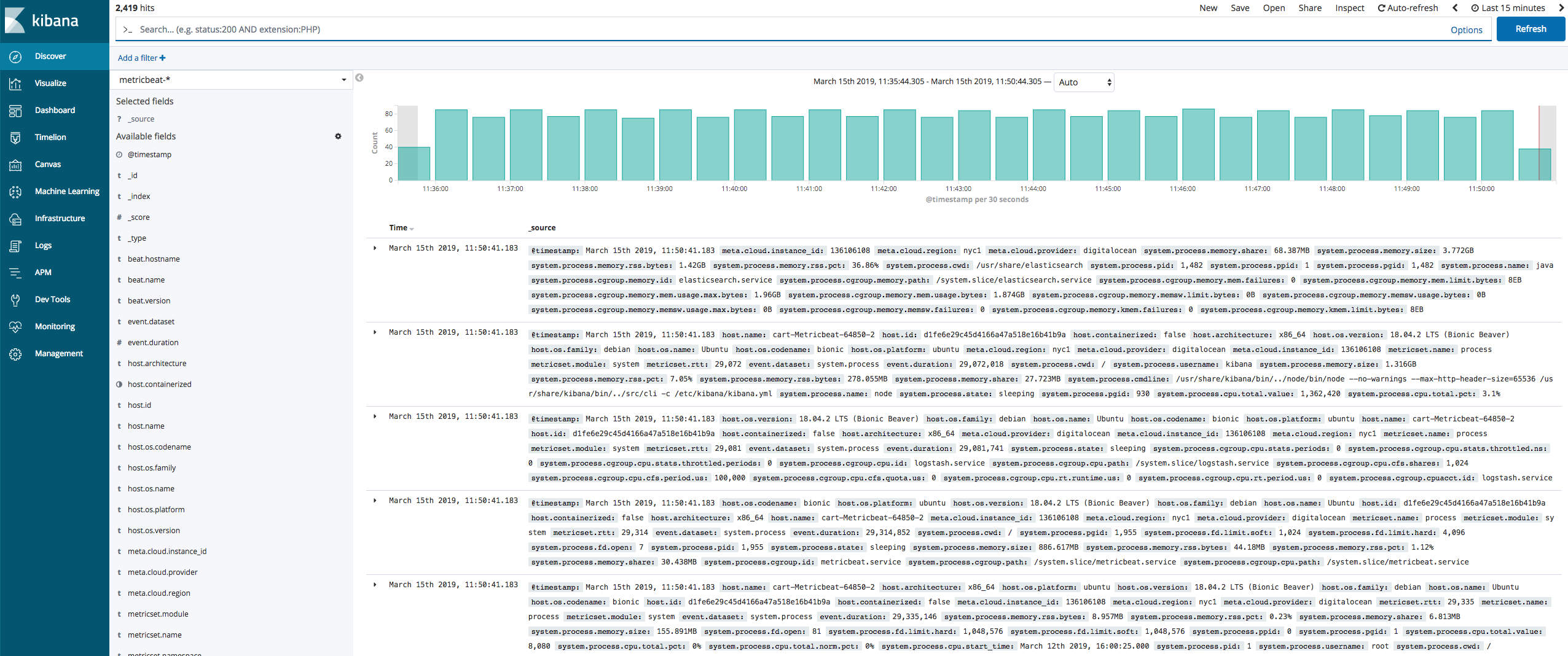This screenshot has height=656, width=1568.
Task: Open Last 15 minutes time picker
Action: [1508, 8]
